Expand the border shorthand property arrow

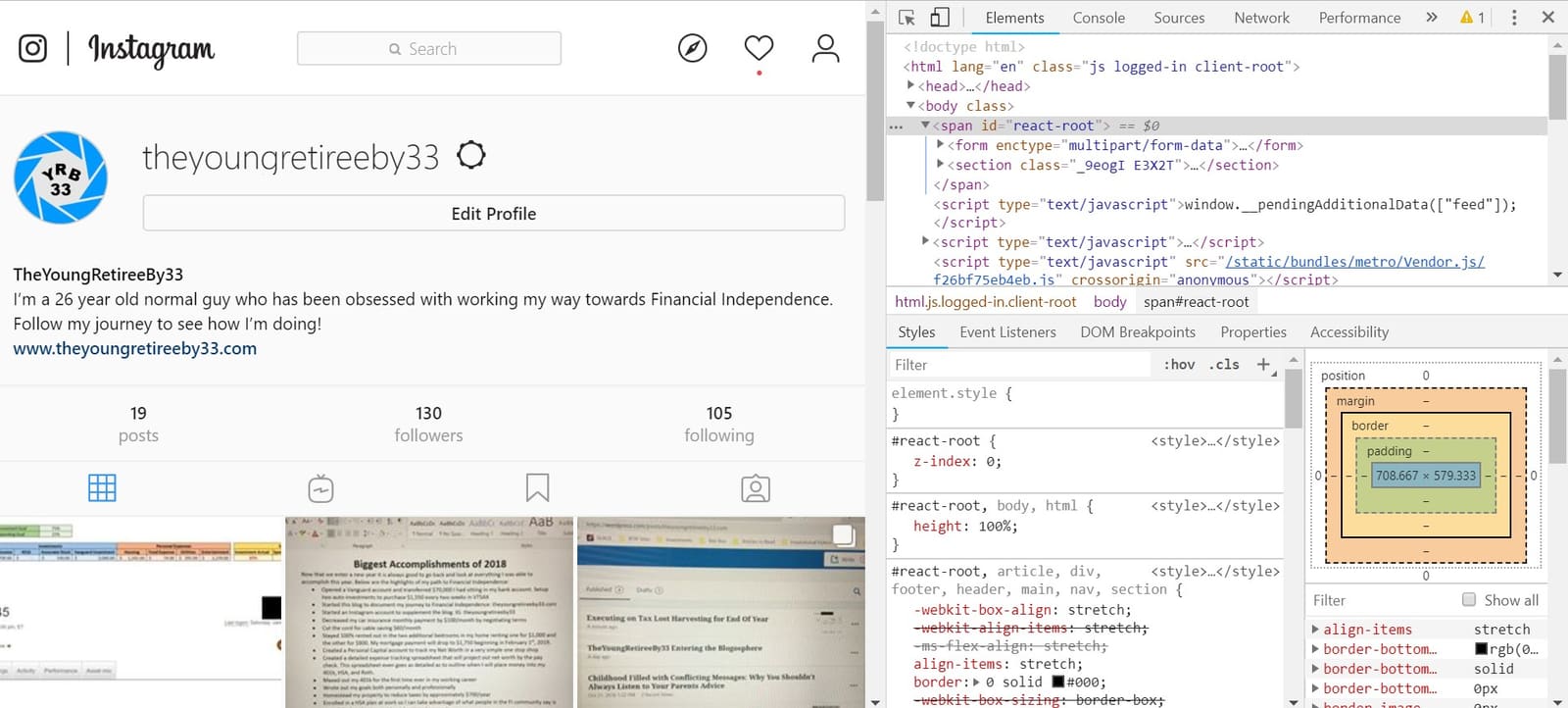[976, 682]
